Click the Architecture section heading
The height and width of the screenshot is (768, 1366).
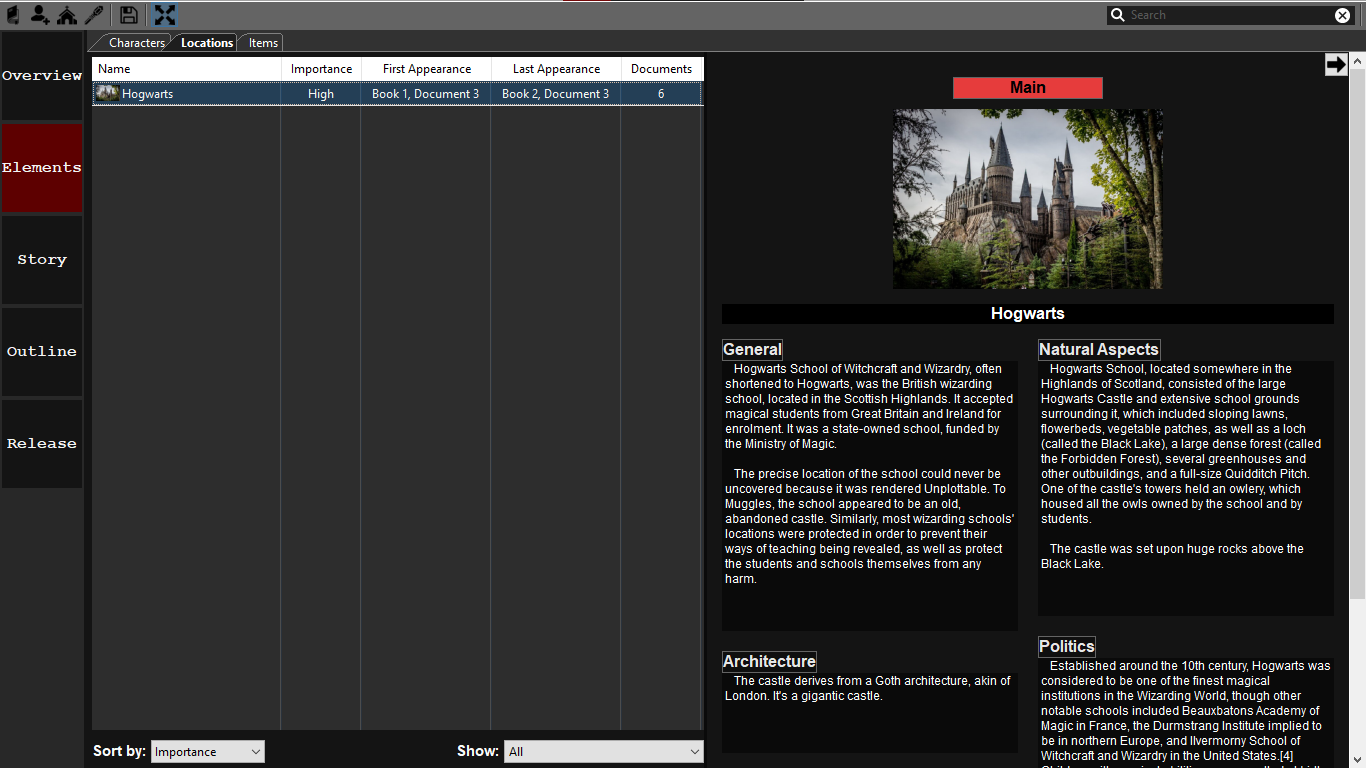pos(769,661)
